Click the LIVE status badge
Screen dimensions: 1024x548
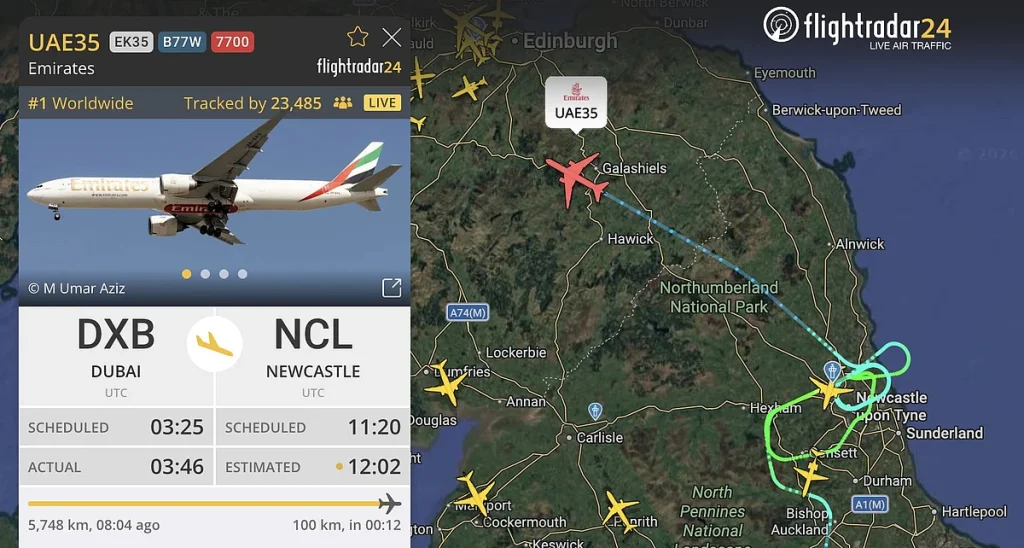[x=383, y=103]
